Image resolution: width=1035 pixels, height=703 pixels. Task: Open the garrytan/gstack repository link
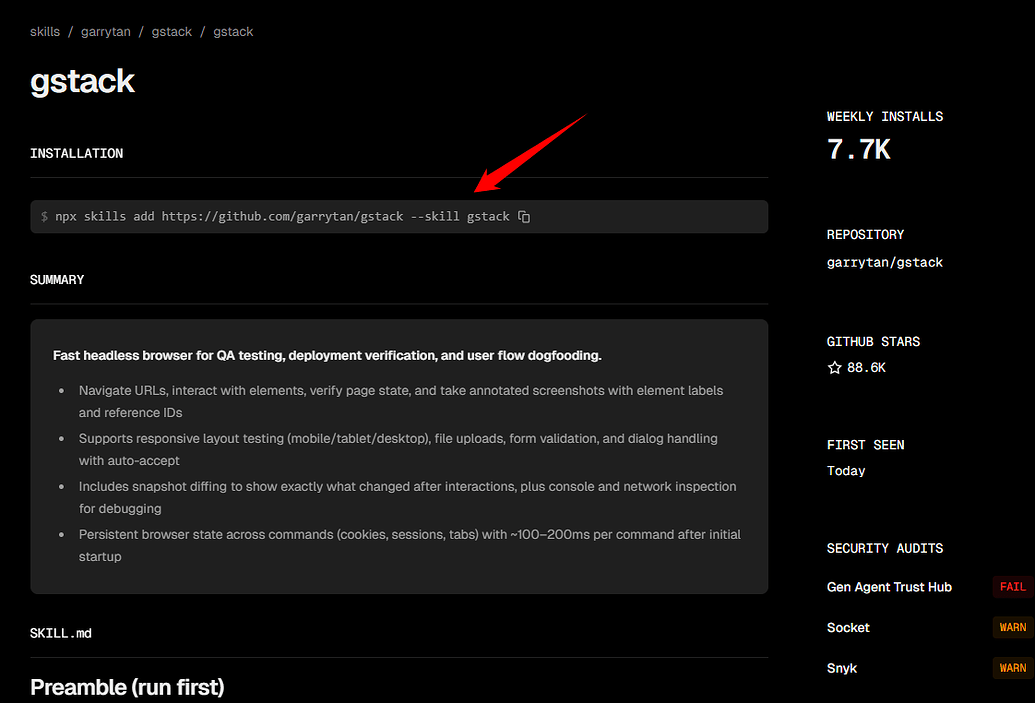pos(885,263)
